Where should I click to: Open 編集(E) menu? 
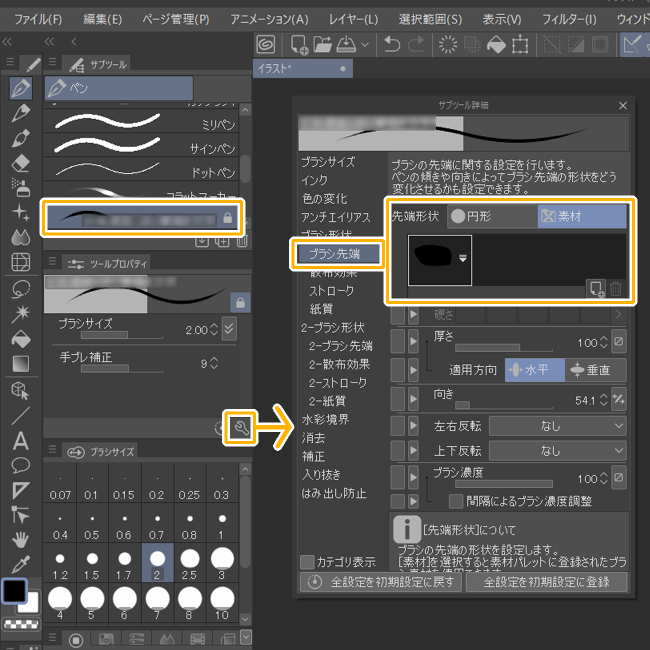click(103, 19)
